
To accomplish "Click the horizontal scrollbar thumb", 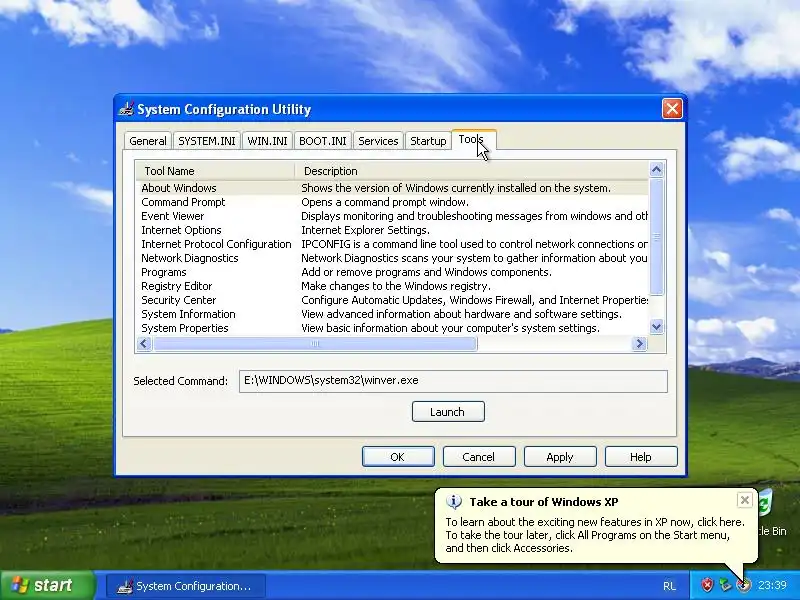I will 315,344.
